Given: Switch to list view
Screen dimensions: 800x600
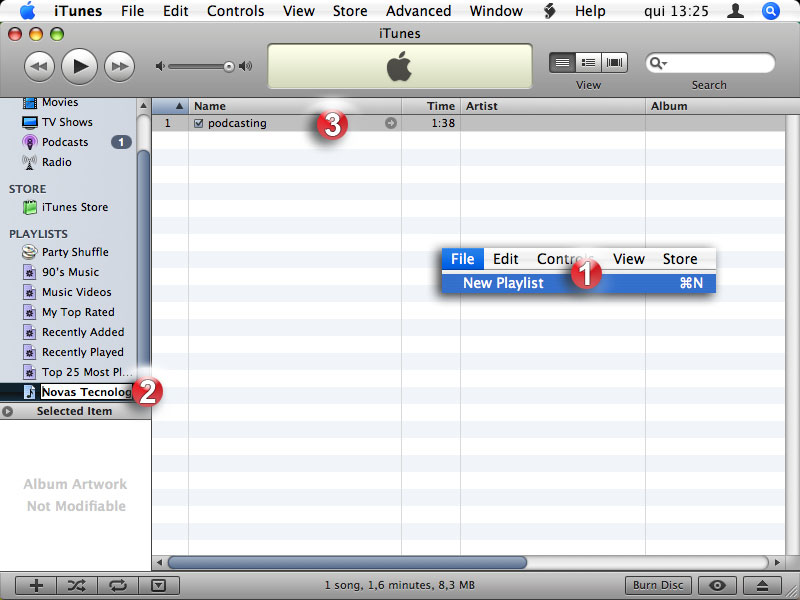Looking at the screenshot, I should click(x=562, y=63).
